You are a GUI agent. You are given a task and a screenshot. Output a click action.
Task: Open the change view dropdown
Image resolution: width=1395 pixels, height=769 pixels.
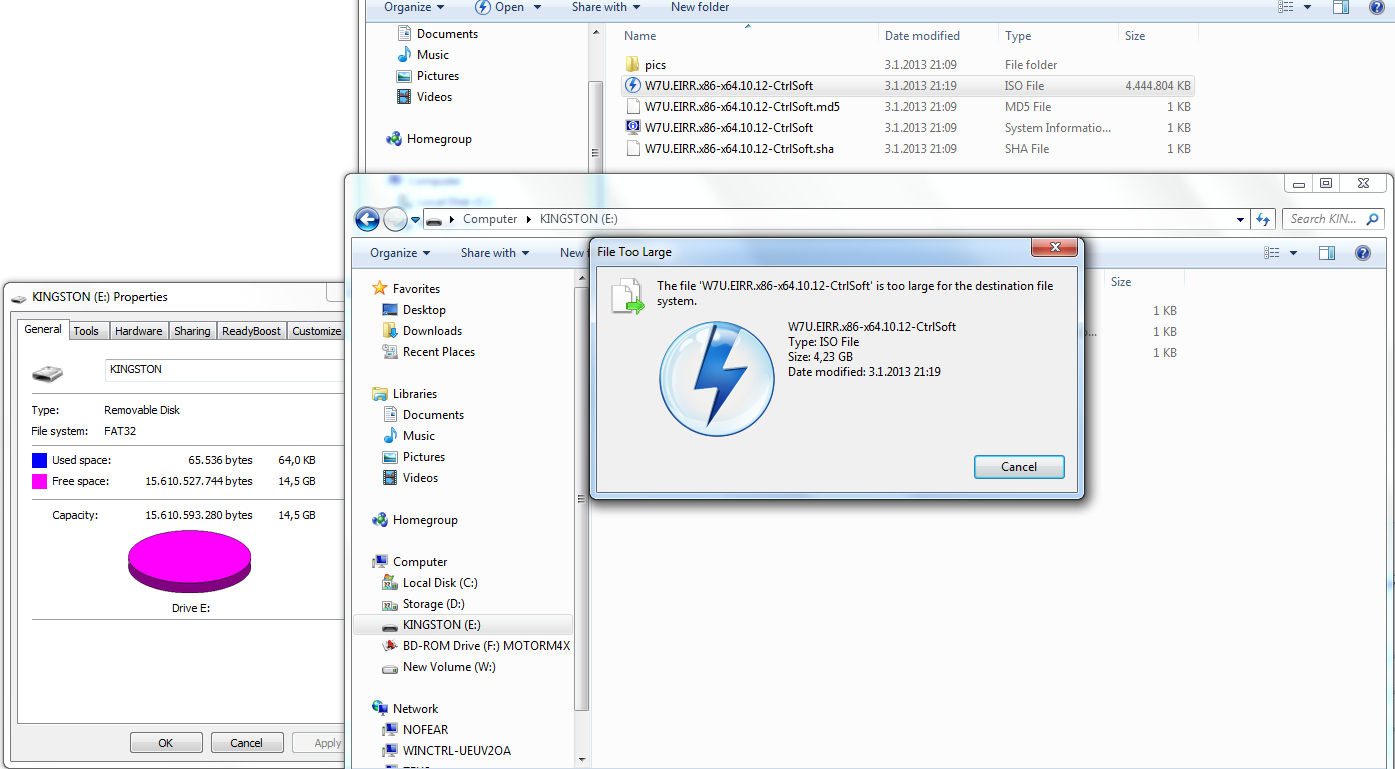(x=1293, y=253)
